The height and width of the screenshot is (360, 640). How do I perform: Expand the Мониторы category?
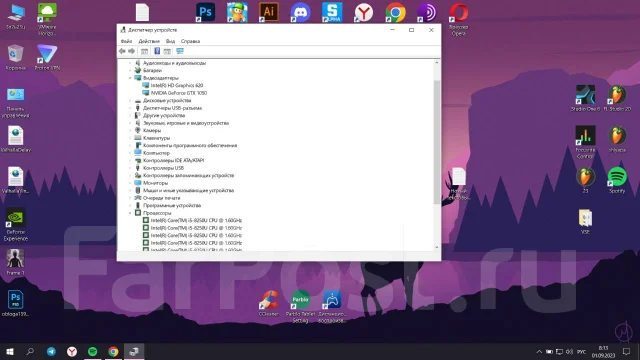(130, 183)
